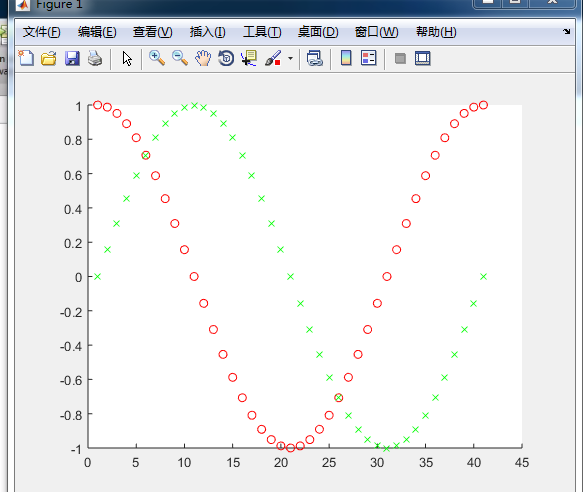Click the New Figure icon
Image resolution: width=583 pixels, height=492 pixels.
pos(26,58)
